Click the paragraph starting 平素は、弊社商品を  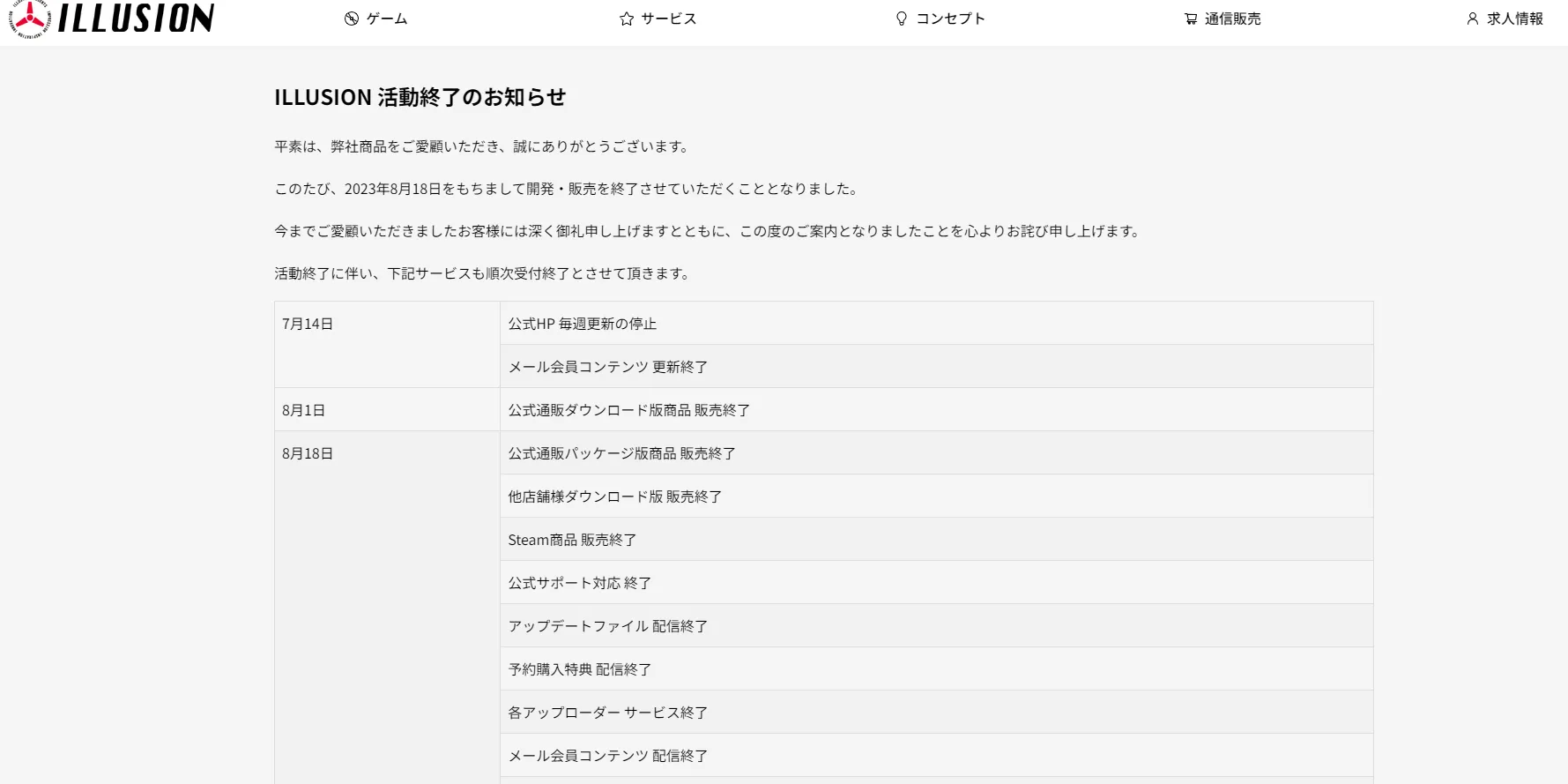pyautogui.click(x=484, y=146)
